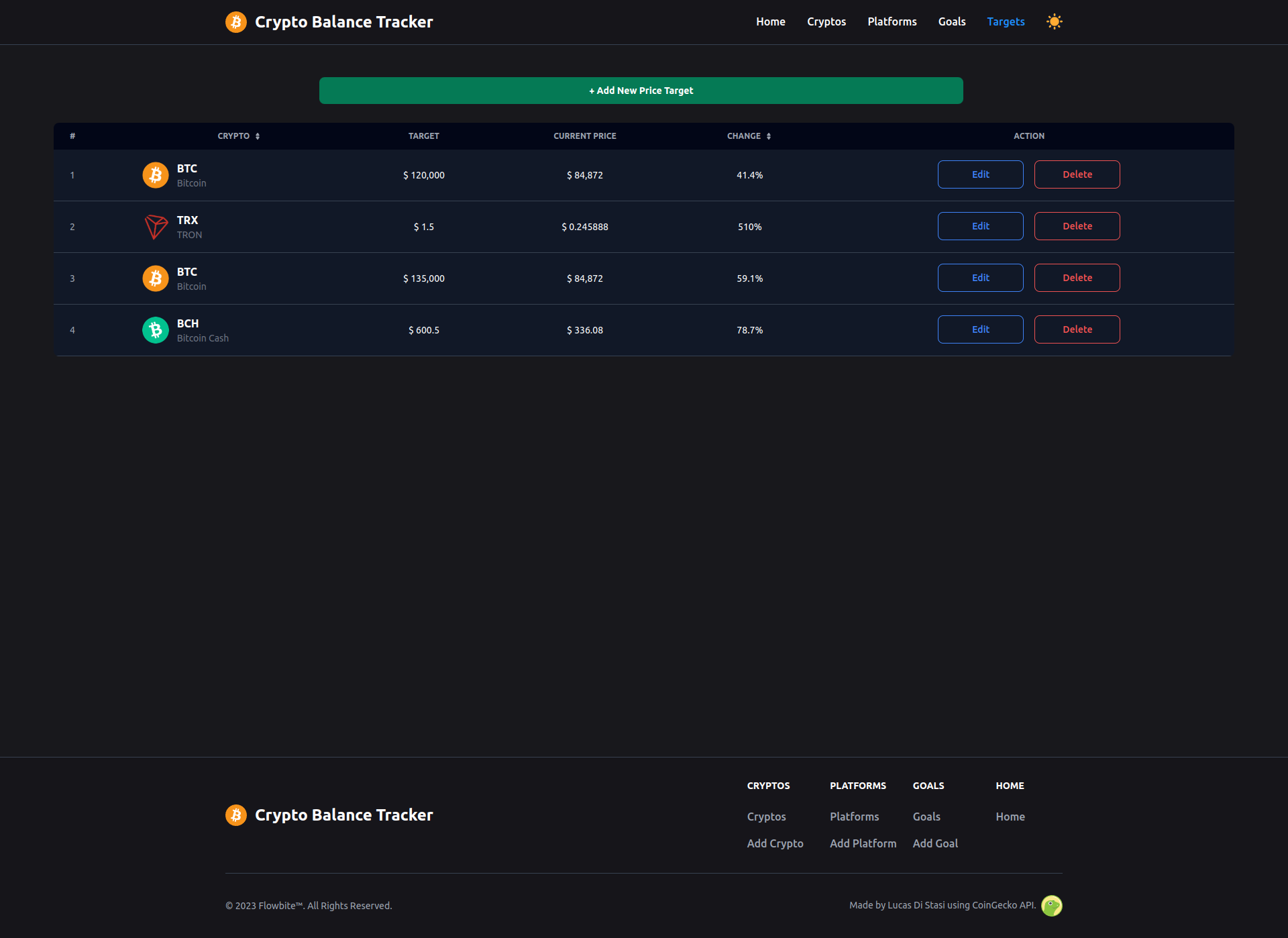1288x938 pixels.
Task: Delete the BCH $600.5 target
Action: pyautogui.click(x=1077, y=329)
